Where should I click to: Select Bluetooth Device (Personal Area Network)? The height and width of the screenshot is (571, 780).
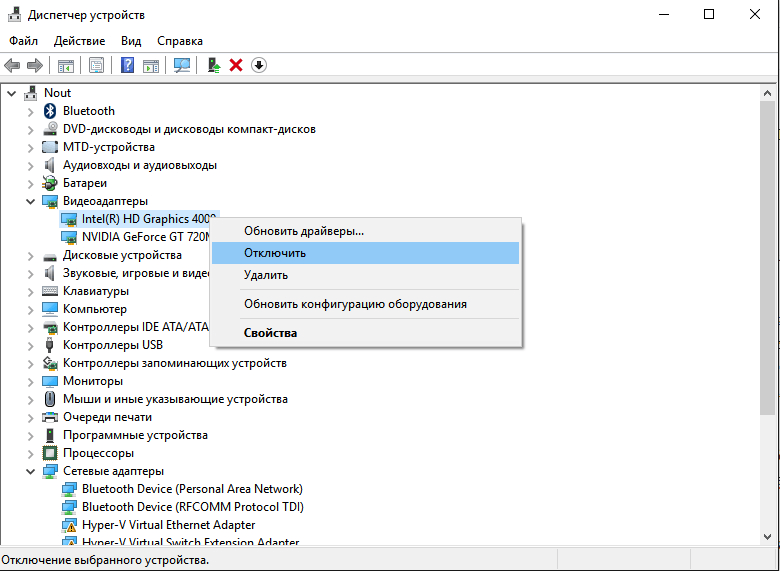[x=192, y=489]
